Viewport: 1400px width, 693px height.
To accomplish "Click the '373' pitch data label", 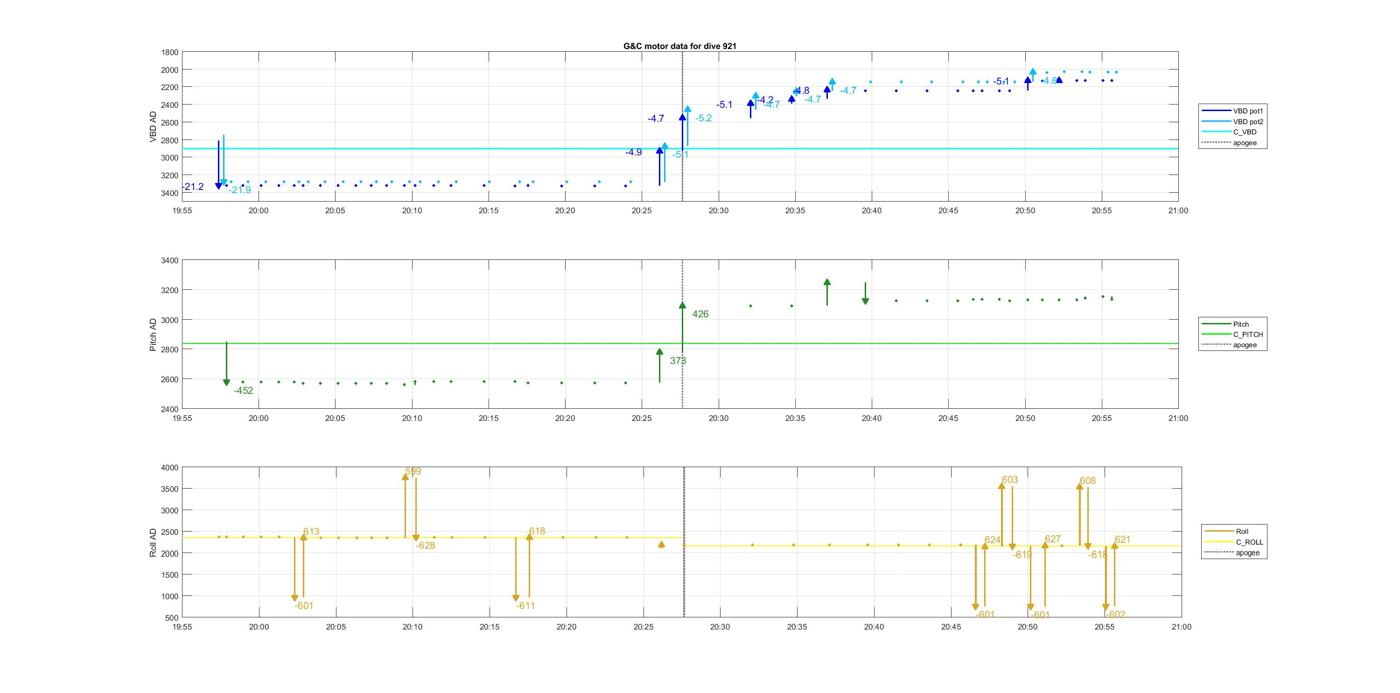I will tap(678, 361).
